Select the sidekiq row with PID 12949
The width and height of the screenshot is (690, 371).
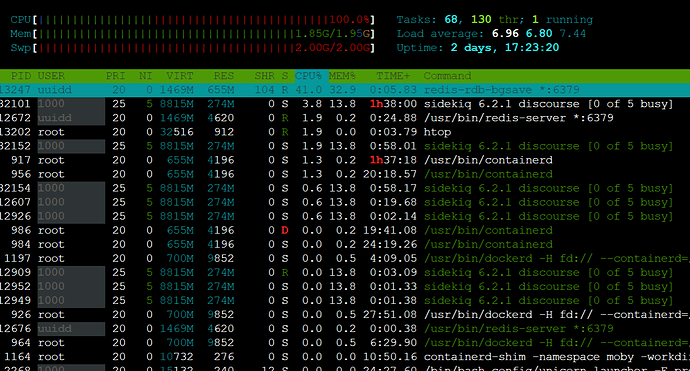[345, 301]
